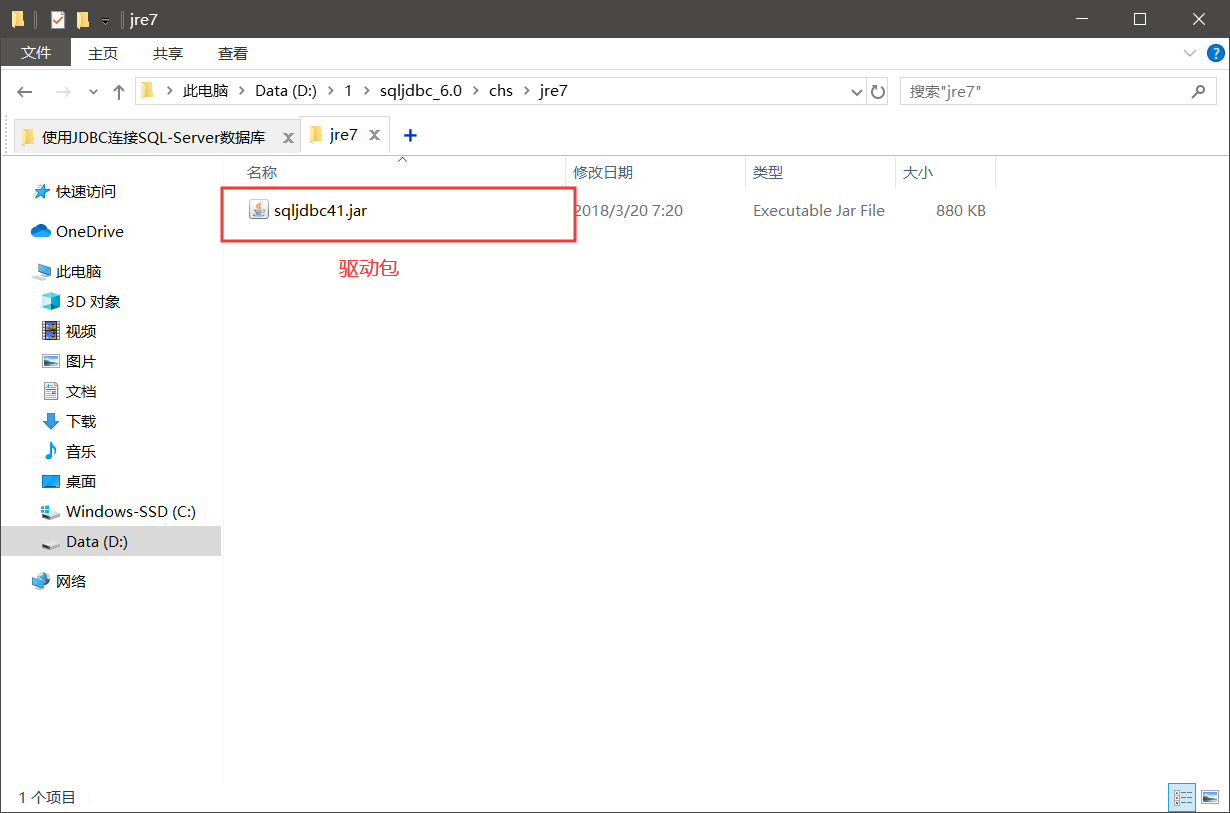Click the search magnifier icon
Image resolution: width=1230 pixels, height=813 pixels.
[x=1198, y=91]
